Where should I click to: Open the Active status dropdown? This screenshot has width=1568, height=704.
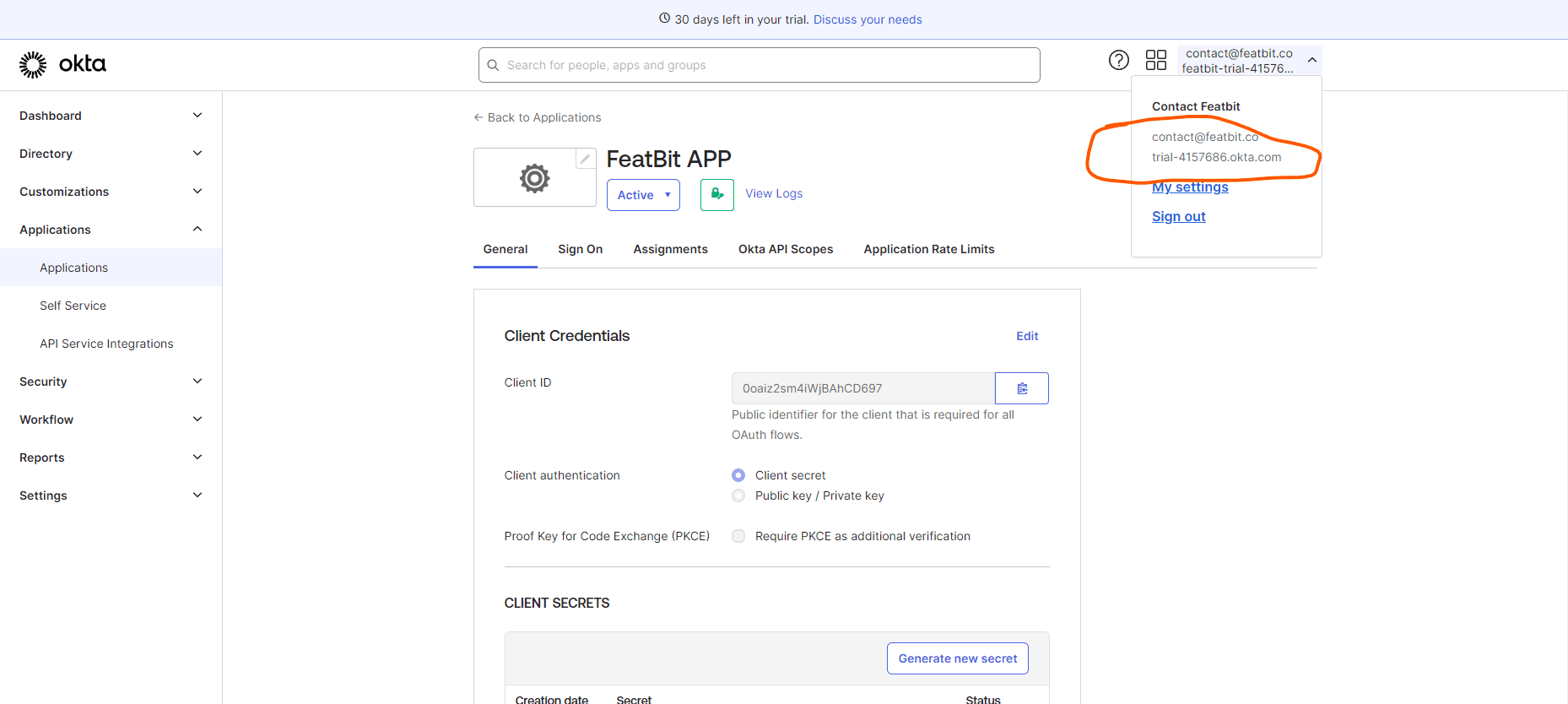(x=643, y=195)
